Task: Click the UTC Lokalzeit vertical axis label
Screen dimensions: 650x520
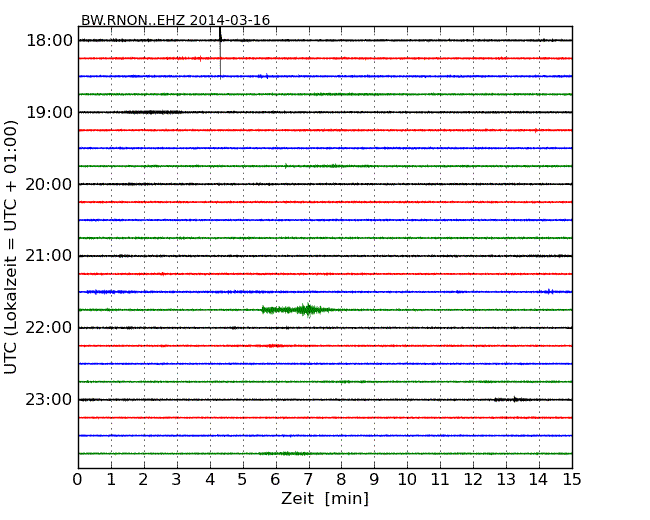Action: coord(11,247)
